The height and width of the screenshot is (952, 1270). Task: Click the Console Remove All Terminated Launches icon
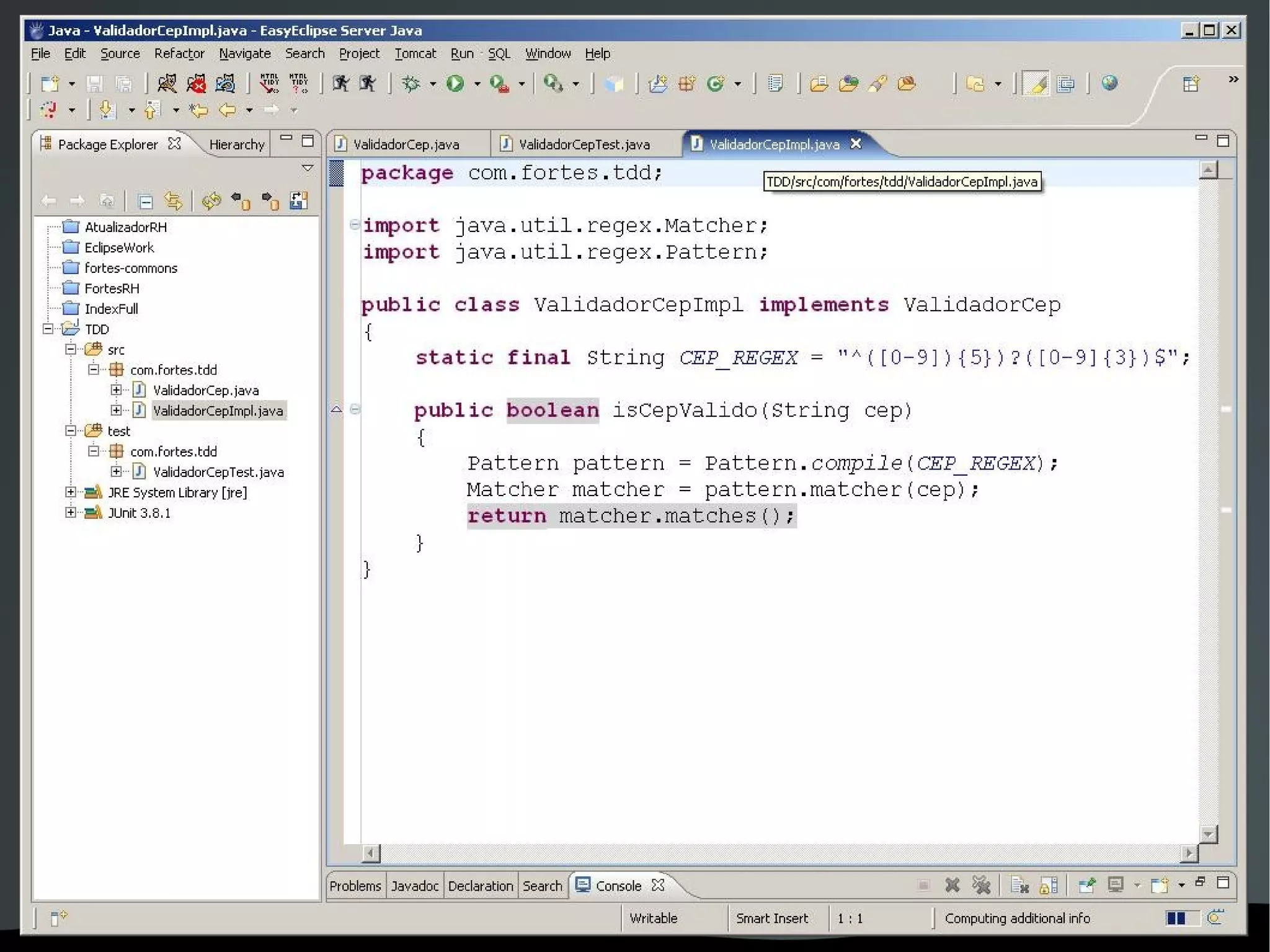[x=982, y=885]
